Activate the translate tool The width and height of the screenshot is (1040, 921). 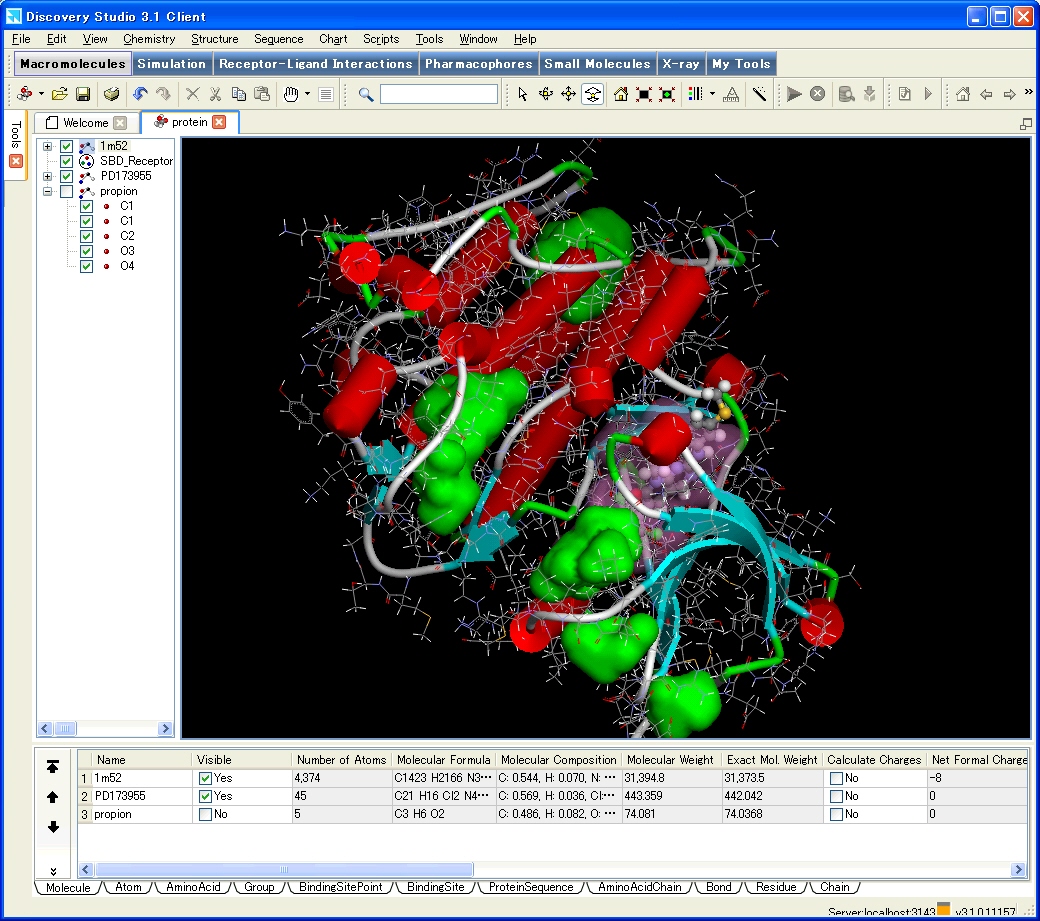pyautogui.click(x=568, y=94)
